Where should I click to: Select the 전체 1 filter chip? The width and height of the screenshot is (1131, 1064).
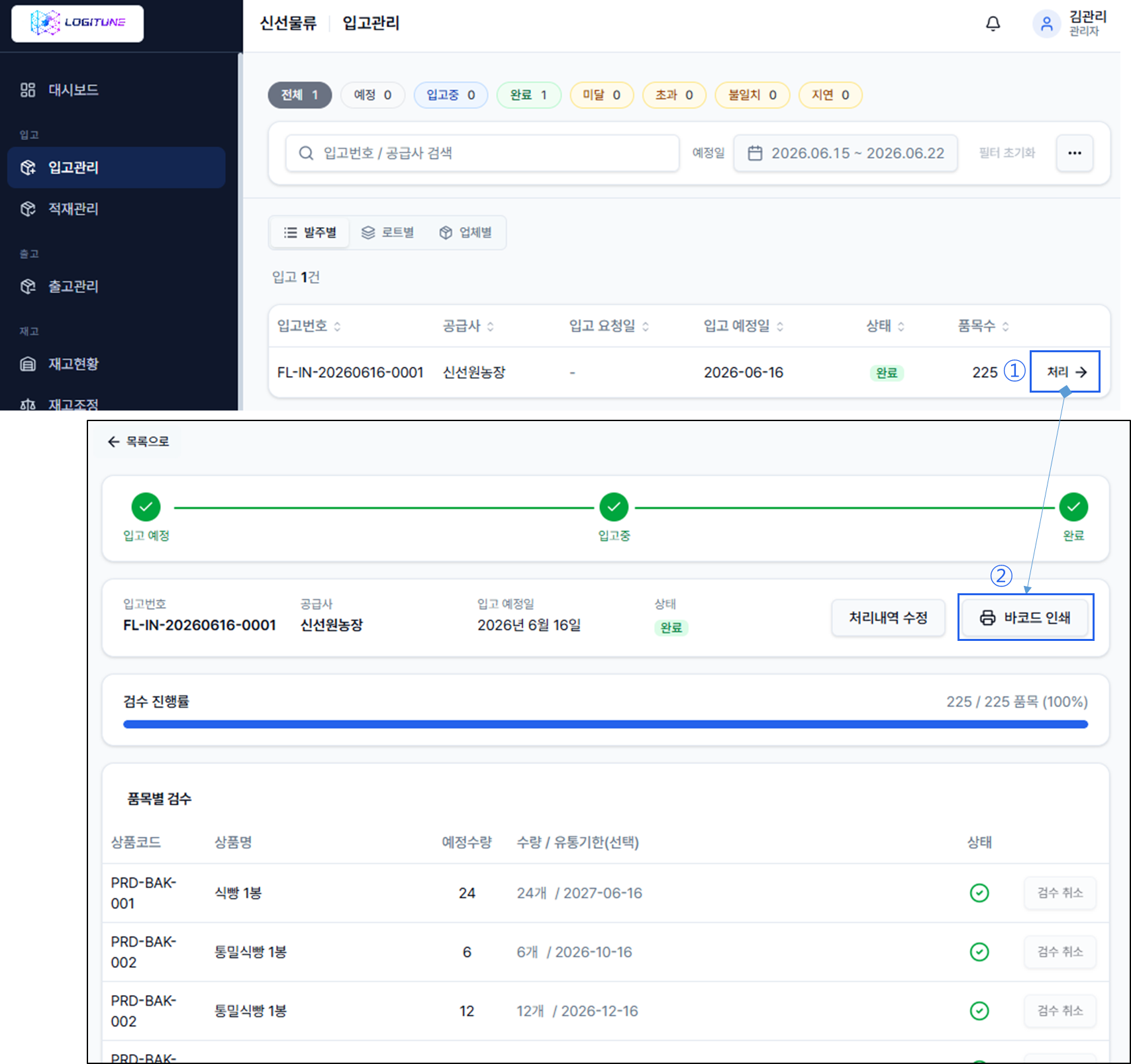tap(299, 95)
